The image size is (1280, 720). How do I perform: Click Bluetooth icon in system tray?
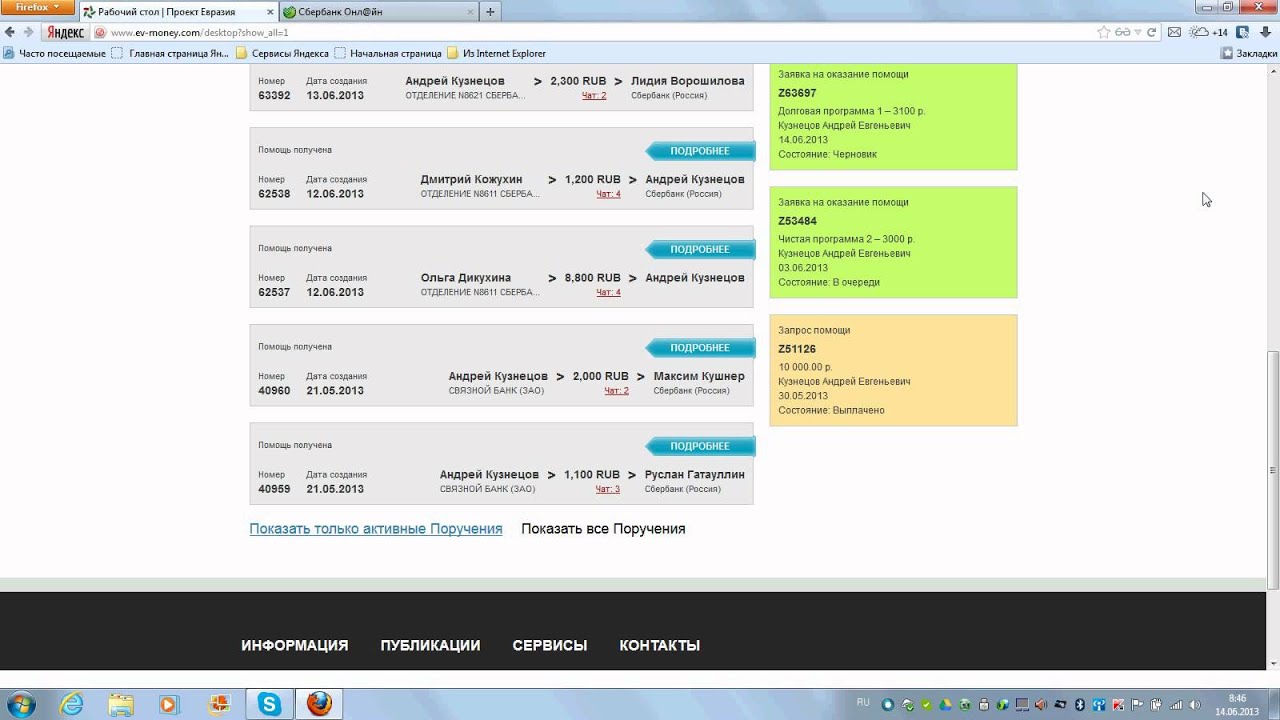(x=1080, y=704)
